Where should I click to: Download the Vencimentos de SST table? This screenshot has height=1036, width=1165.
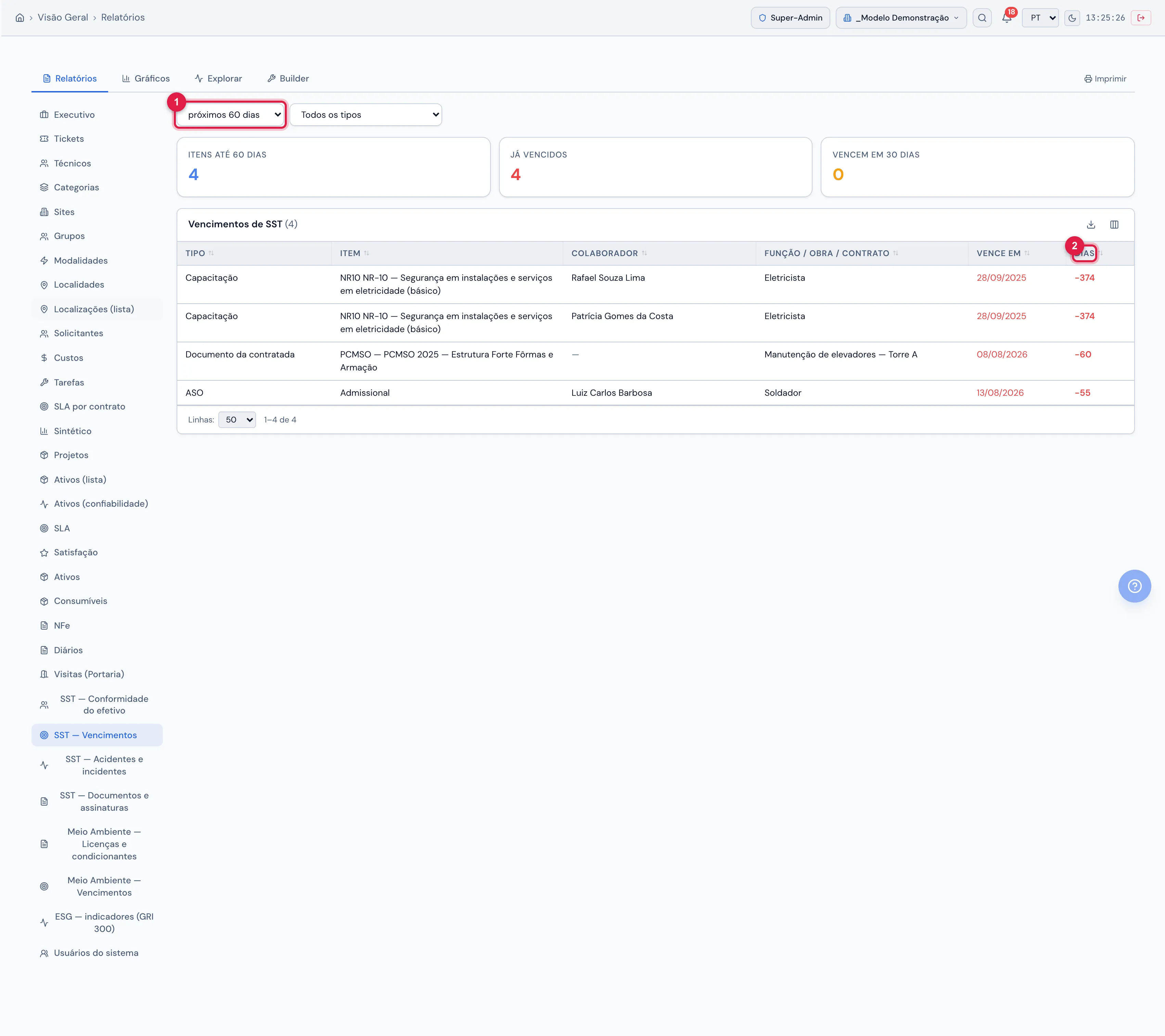pos(1091,225)
